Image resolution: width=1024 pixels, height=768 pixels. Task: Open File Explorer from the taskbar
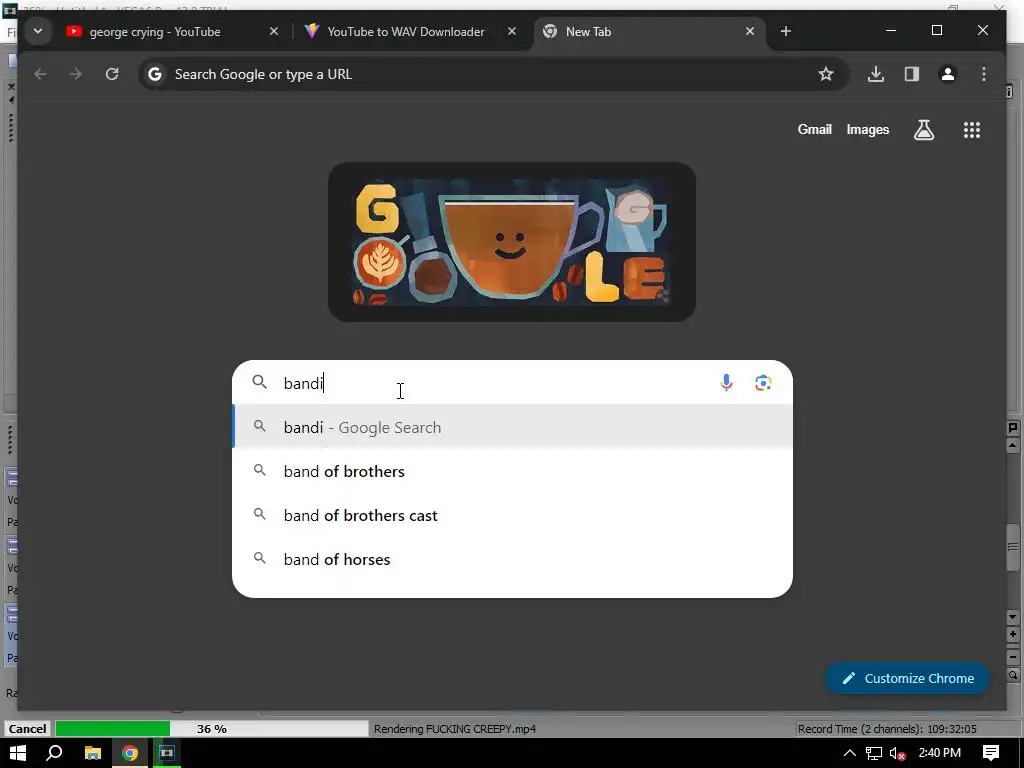click(x=93, y=753)
